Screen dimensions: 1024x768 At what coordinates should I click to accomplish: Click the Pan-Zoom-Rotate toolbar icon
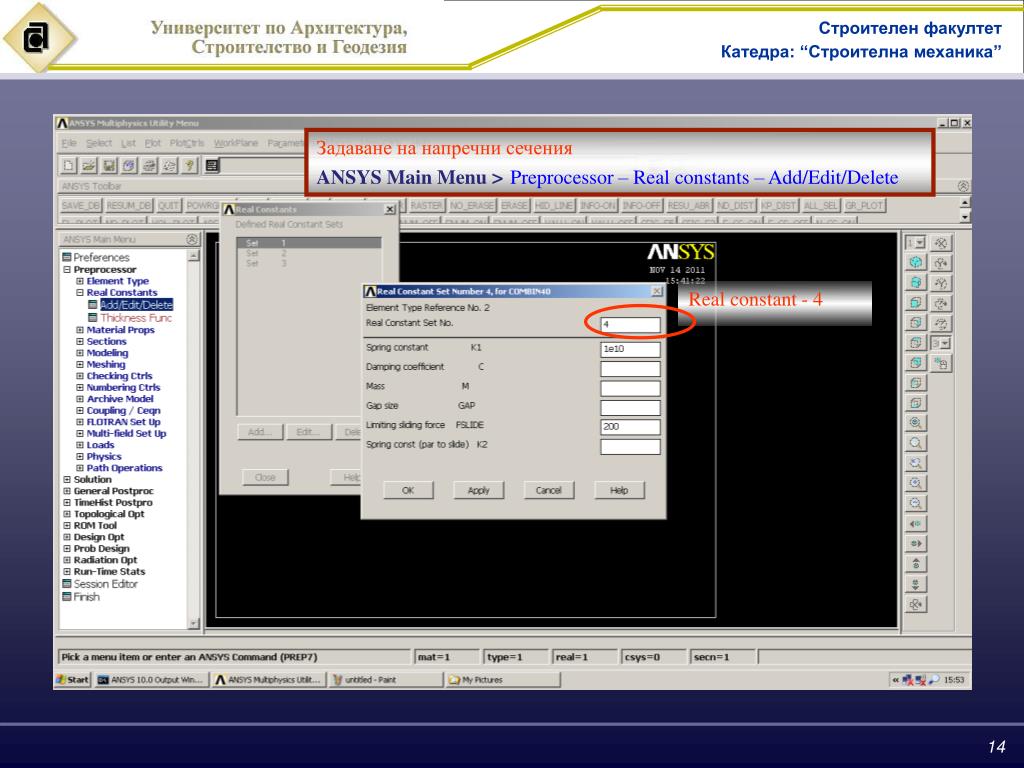[129, 166]
